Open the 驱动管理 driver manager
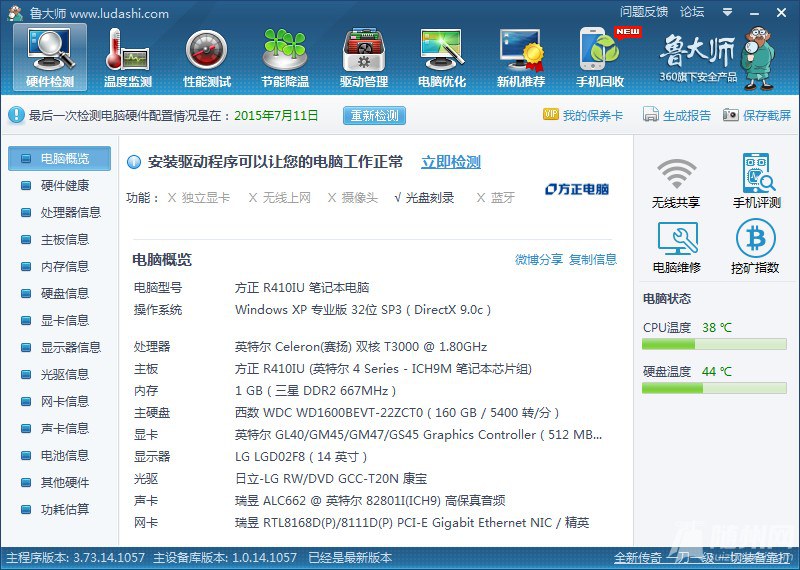800x570 pixels. pyautogui.click(x=364, y=57)
